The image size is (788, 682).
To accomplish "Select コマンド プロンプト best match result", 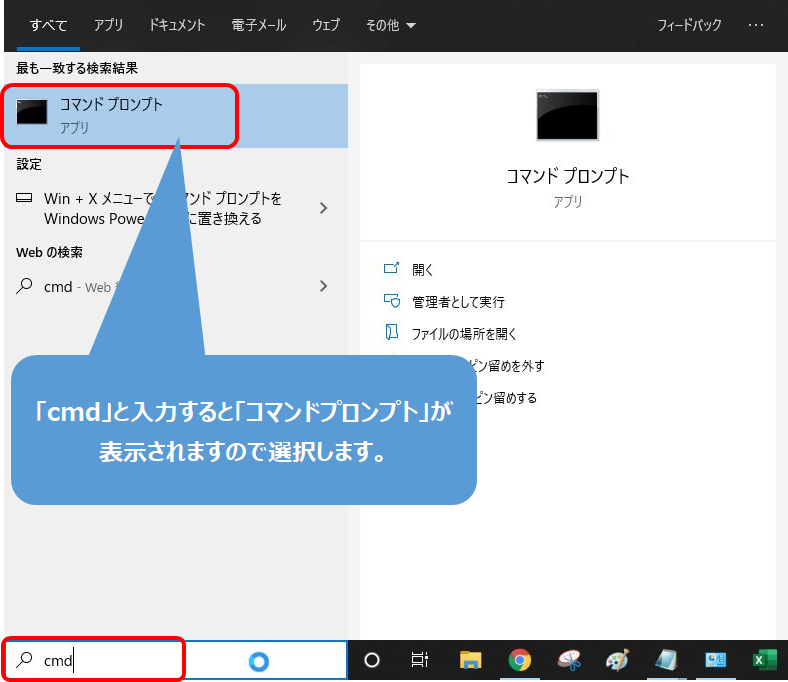I will pyautogui.click(x=176, y=116).
